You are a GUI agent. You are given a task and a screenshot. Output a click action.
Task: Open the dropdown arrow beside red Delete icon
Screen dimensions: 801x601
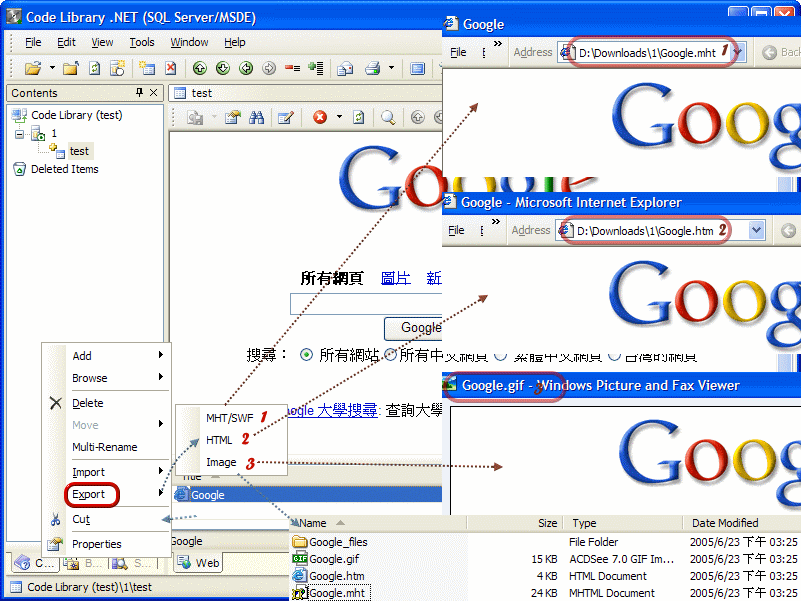[339, 117]
